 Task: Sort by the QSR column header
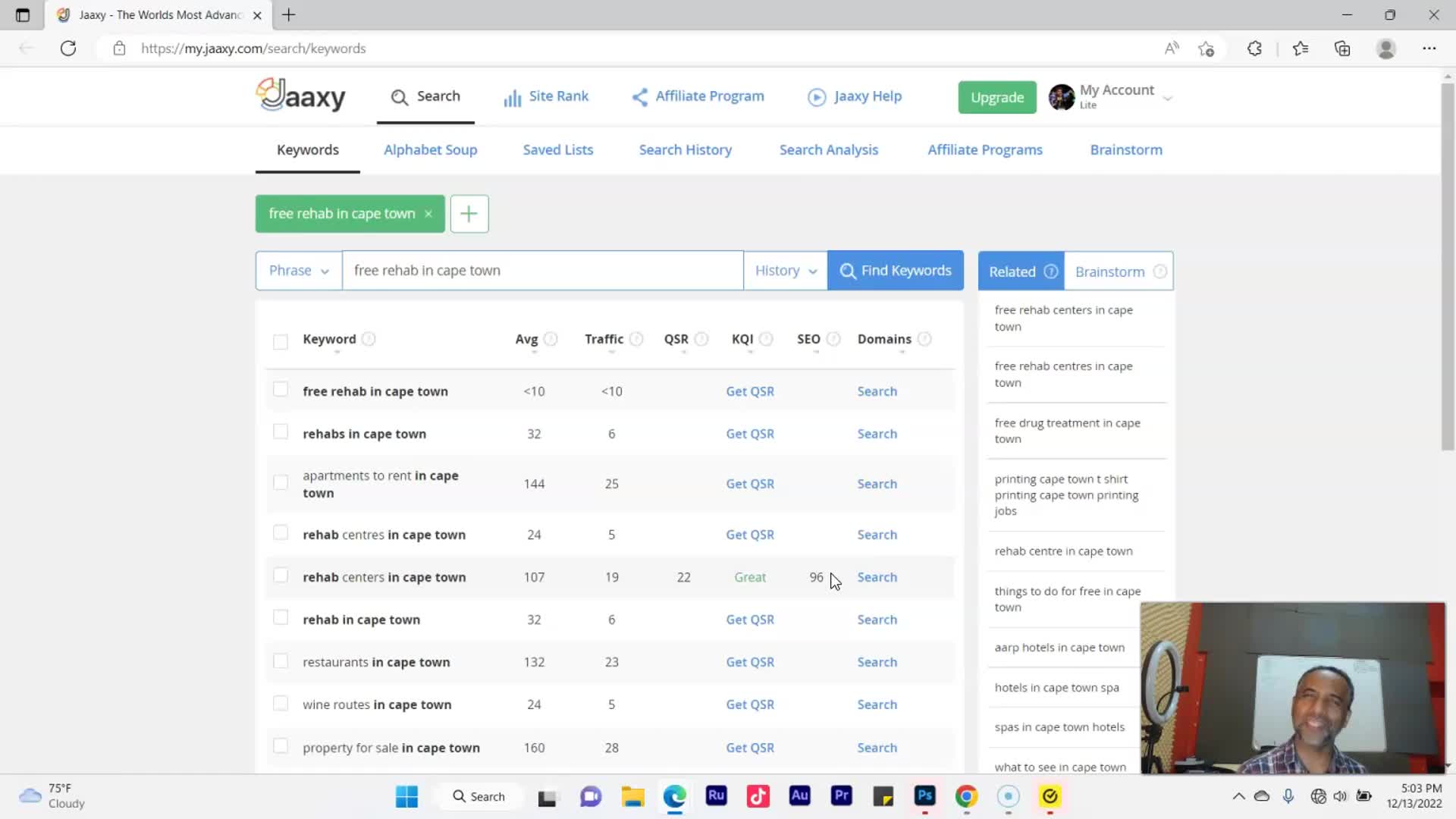pyautogui.click(x=676, y=339)
